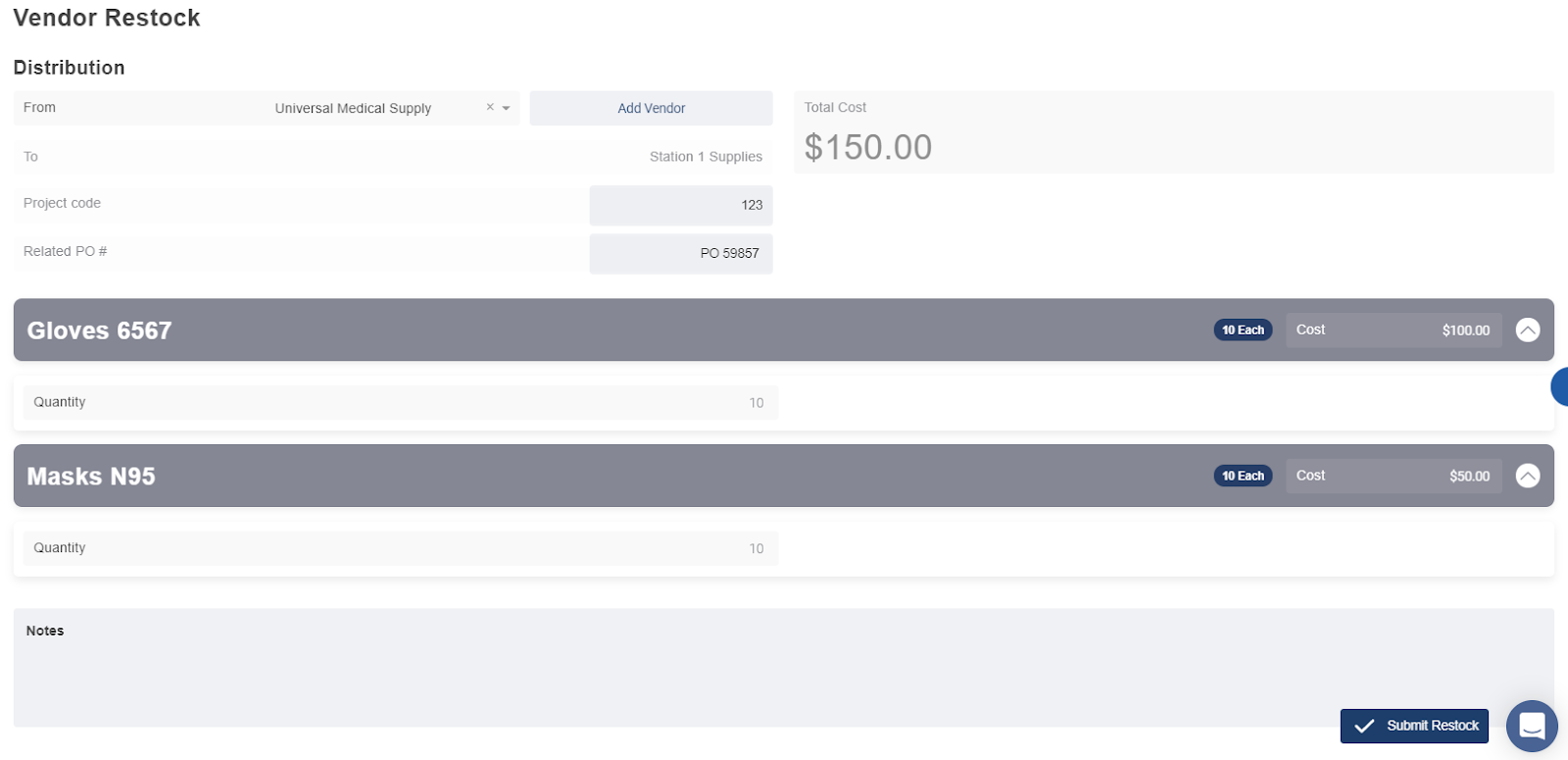
Task: Click the checkmark icon on Submit Restock
Action: point(1364,727)
